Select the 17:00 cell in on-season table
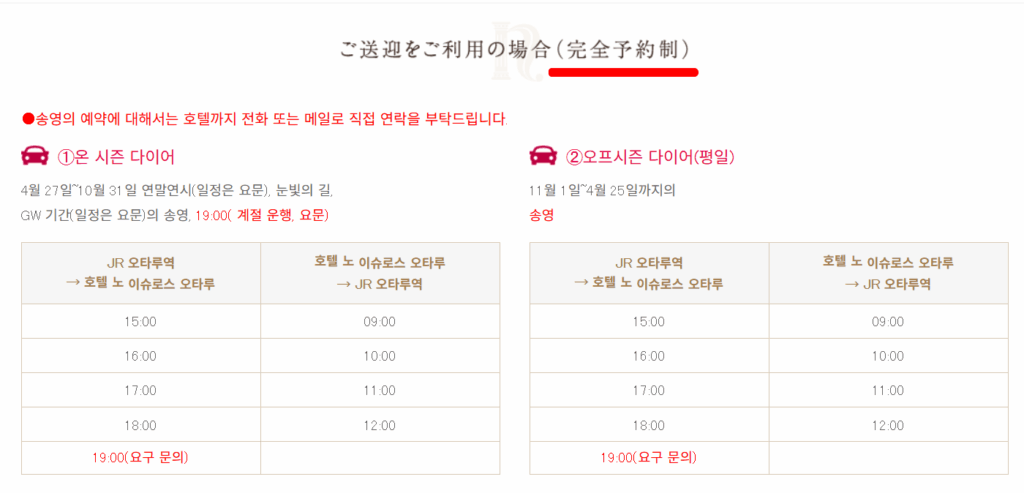The width and height of the screenshot is (1024, 493). point(140,391)
